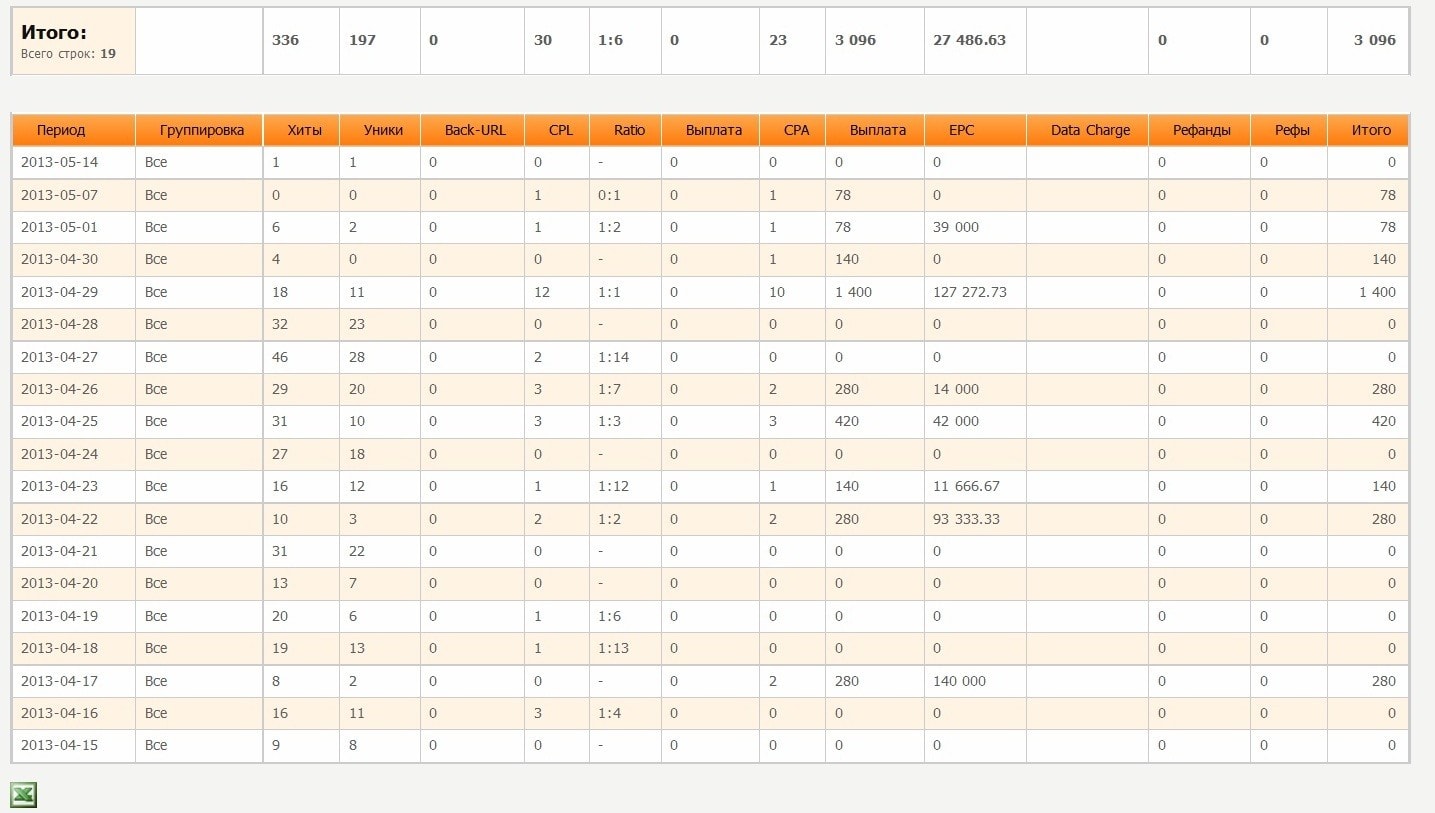This screenshot has width=1435, height=813.
Task: Click the EPC value 127 272.73
Action: [x=970, y=292]
